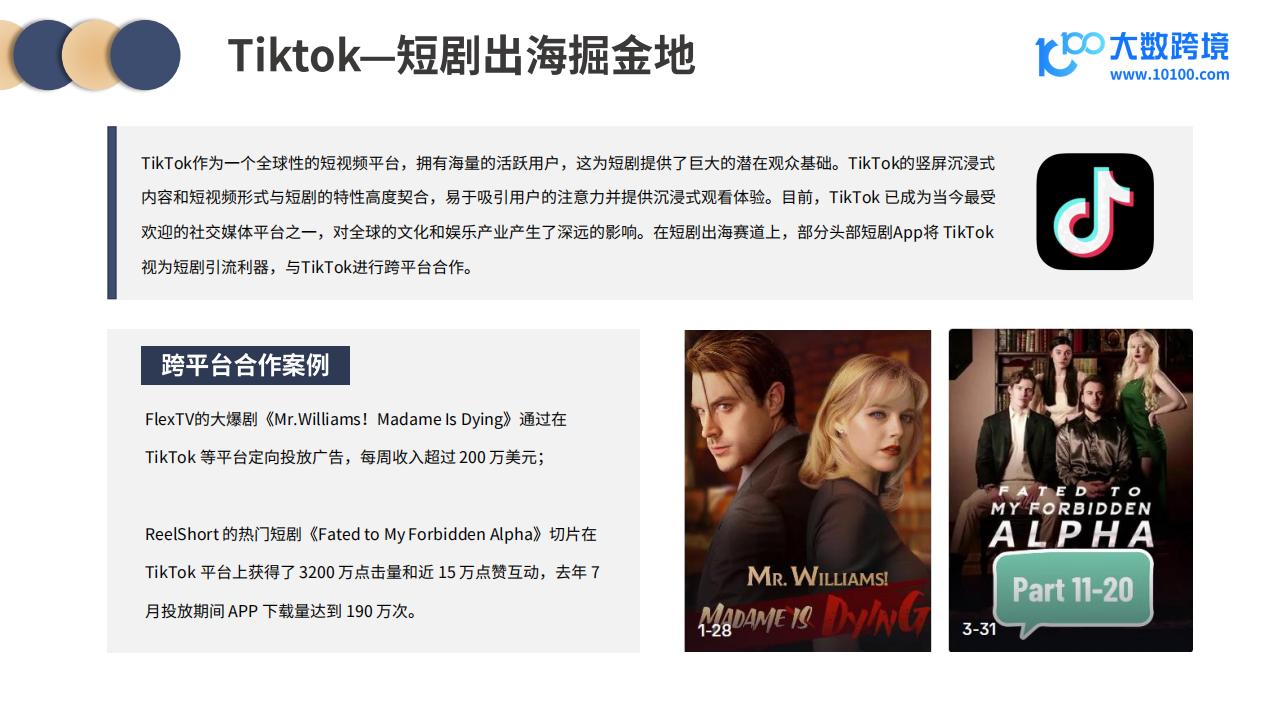Image resolution: width=1280 pixels, height=720 pixels.
Task: Click the TikTok introduction paragraph
Action: [568, 214]
